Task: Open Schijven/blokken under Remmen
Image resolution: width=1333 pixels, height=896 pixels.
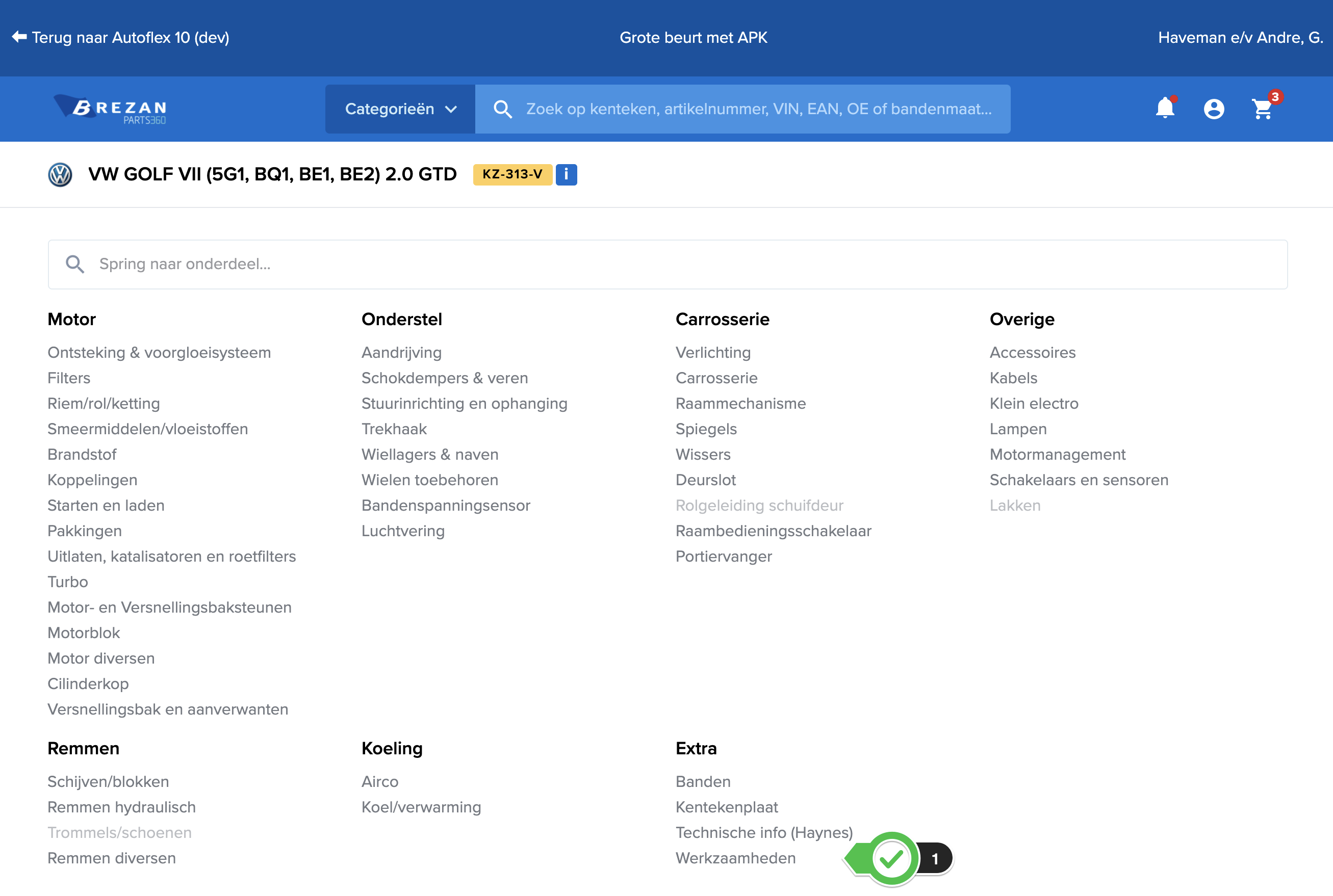Action: [x=108, y=781]
